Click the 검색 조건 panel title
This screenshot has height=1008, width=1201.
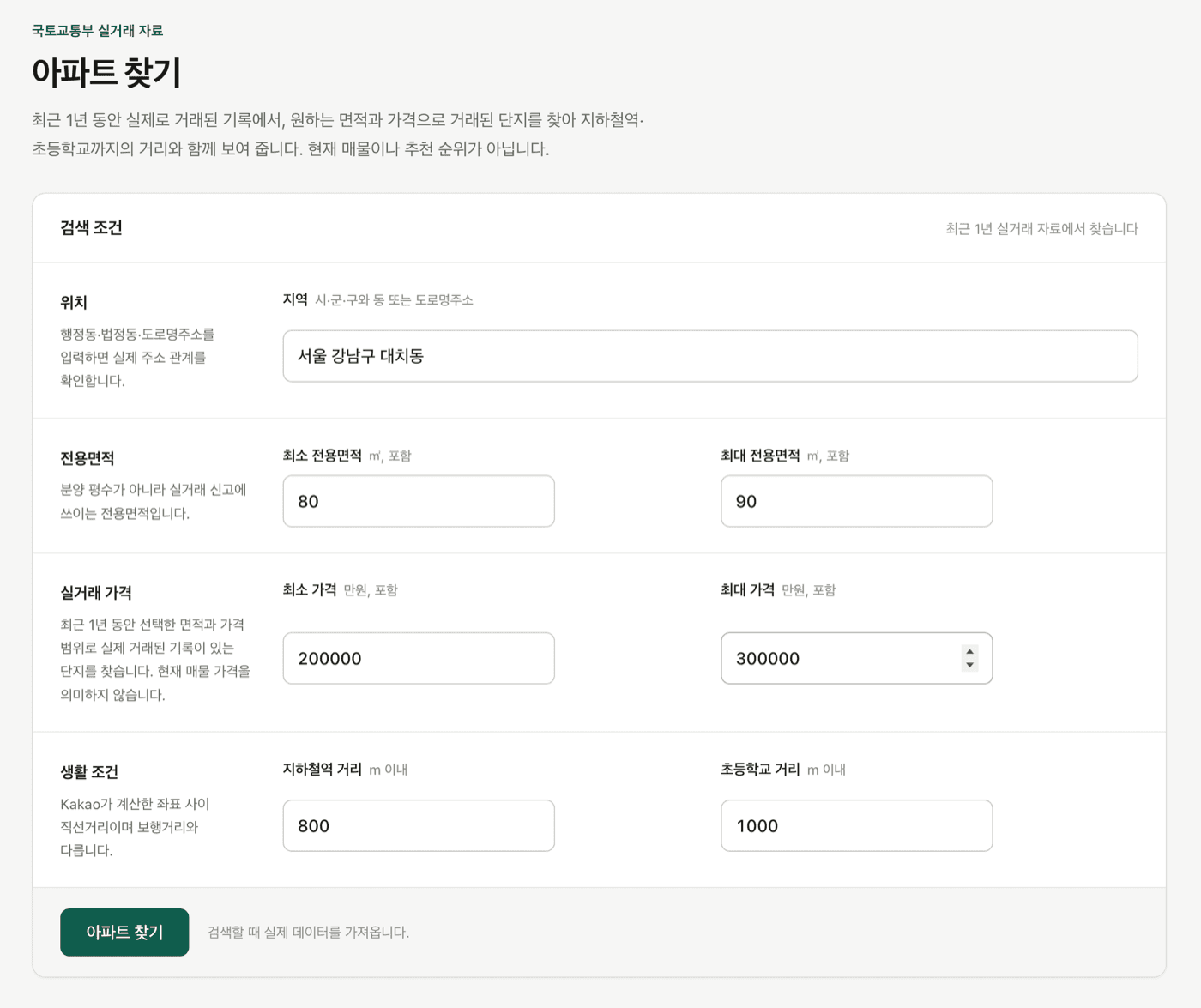(92, 227)
